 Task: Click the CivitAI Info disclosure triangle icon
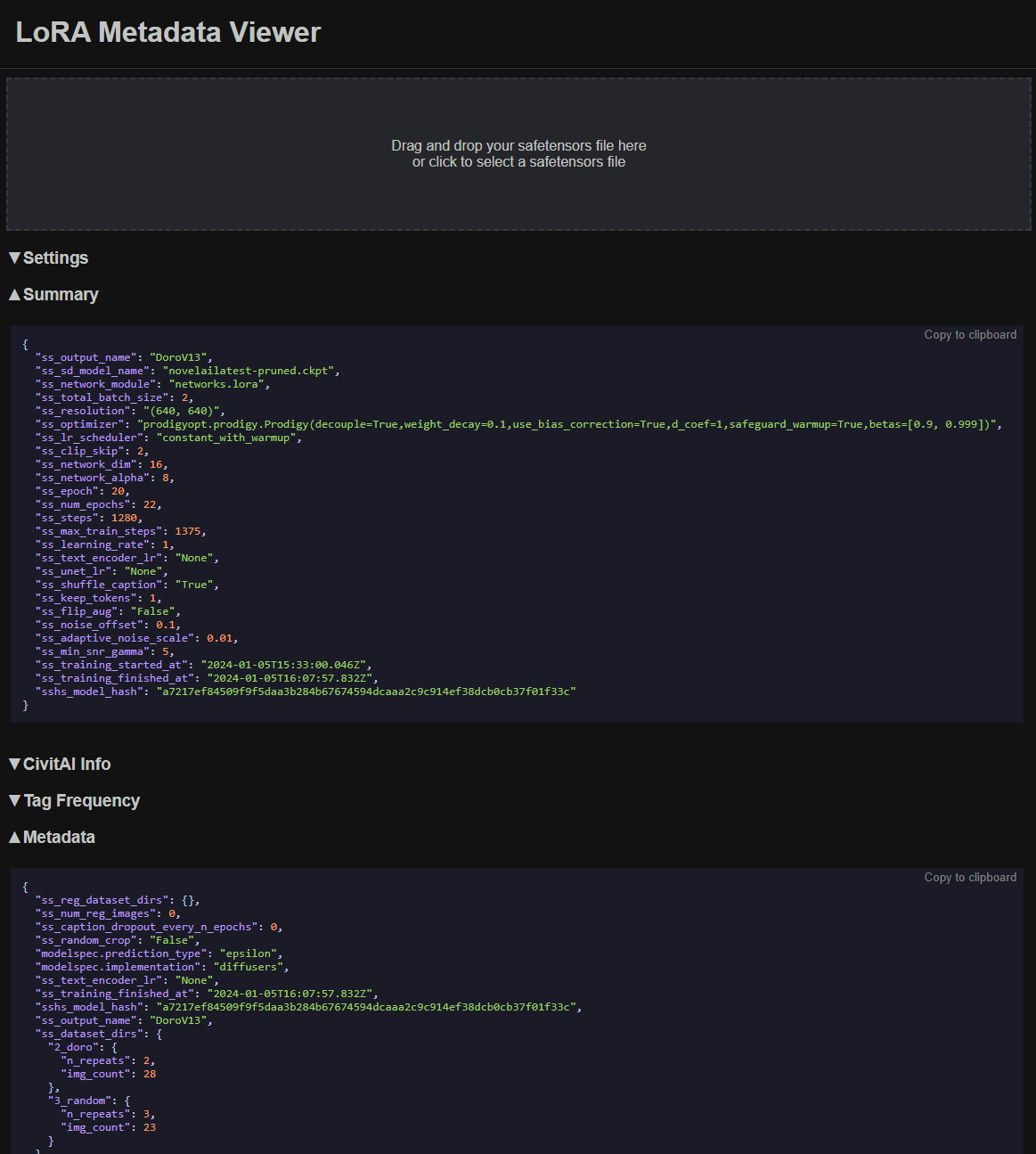pyautogui.click(x=14, y=764)
